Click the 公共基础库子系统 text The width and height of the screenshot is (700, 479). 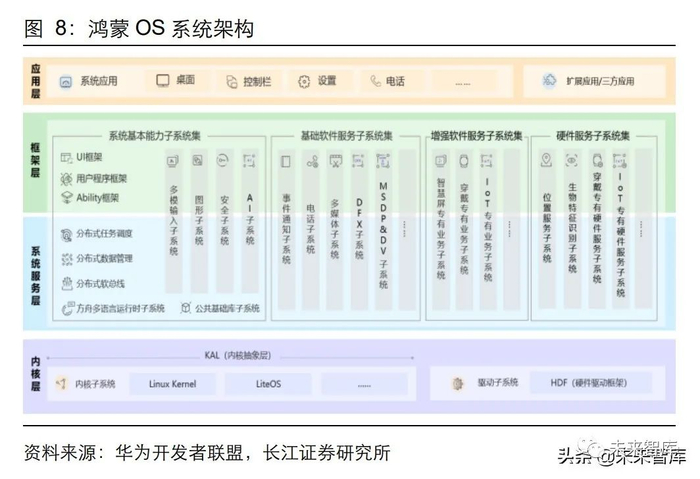(227, 308)
